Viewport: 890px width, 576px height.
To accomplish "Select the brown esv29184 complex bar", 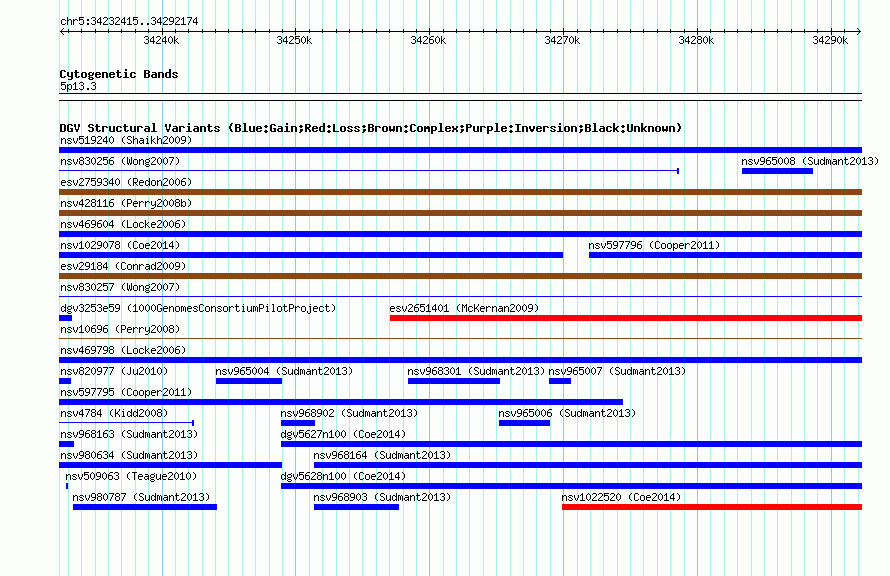I will (x=460, y=276).
